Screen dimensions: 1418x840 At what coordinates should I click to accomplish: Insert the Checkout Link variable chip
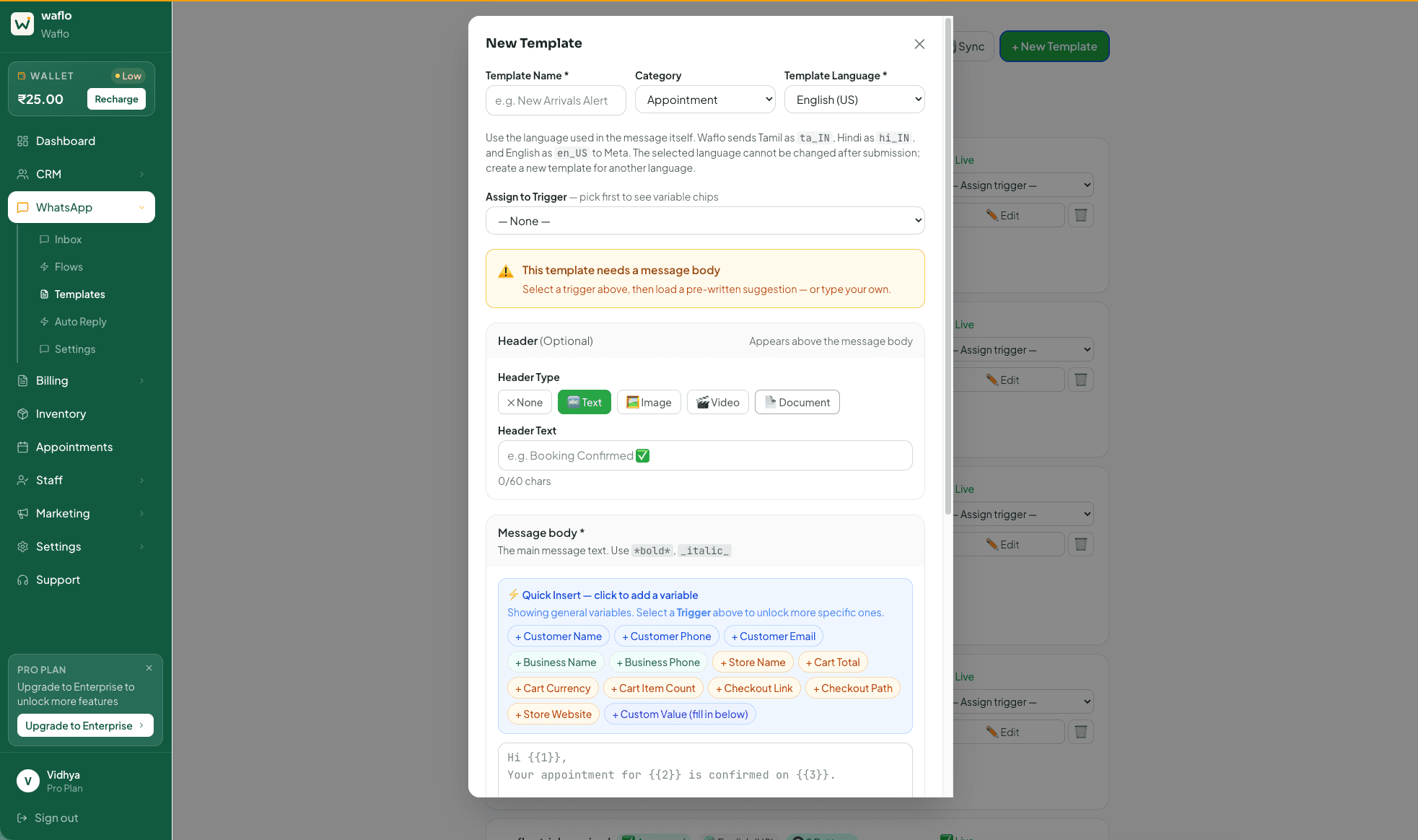point(754,688)
